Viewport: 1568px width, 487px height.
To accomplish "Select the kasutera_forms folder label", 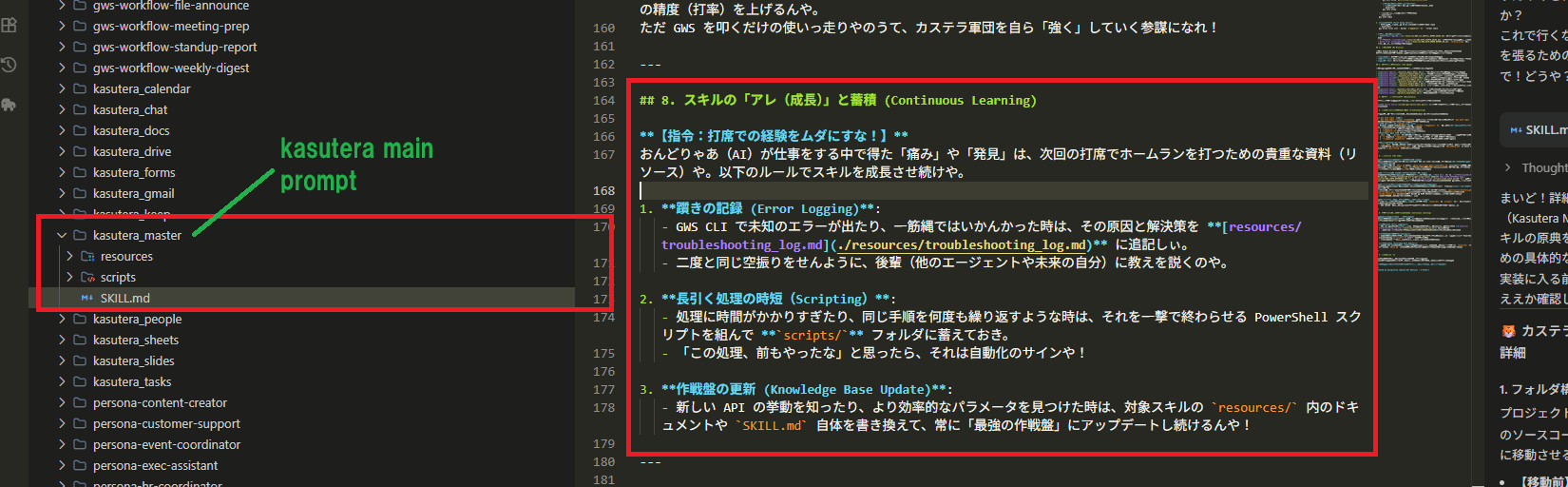I will click(134, 173).
